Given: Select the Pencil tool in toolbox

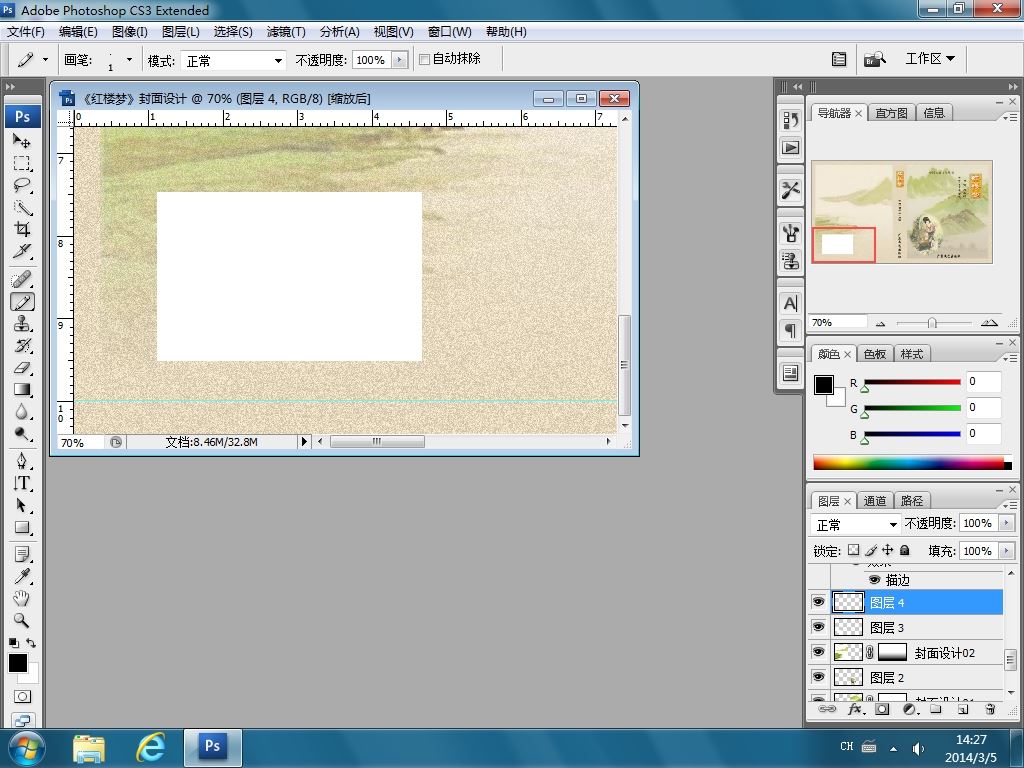Looking at the screenshot, I should tap(22, 302).
